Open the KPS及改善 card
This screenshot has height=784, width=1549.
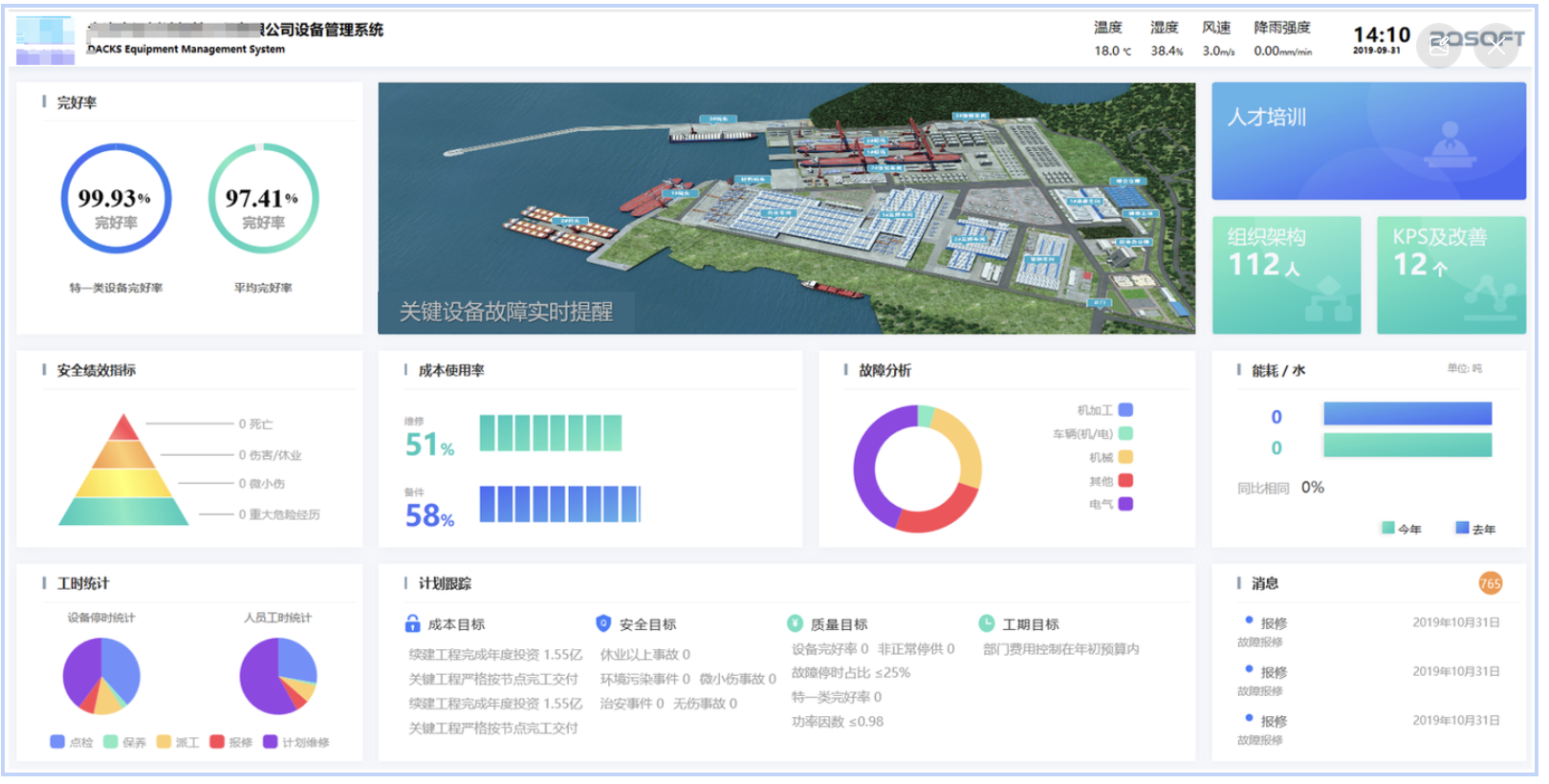point(1451,275)
